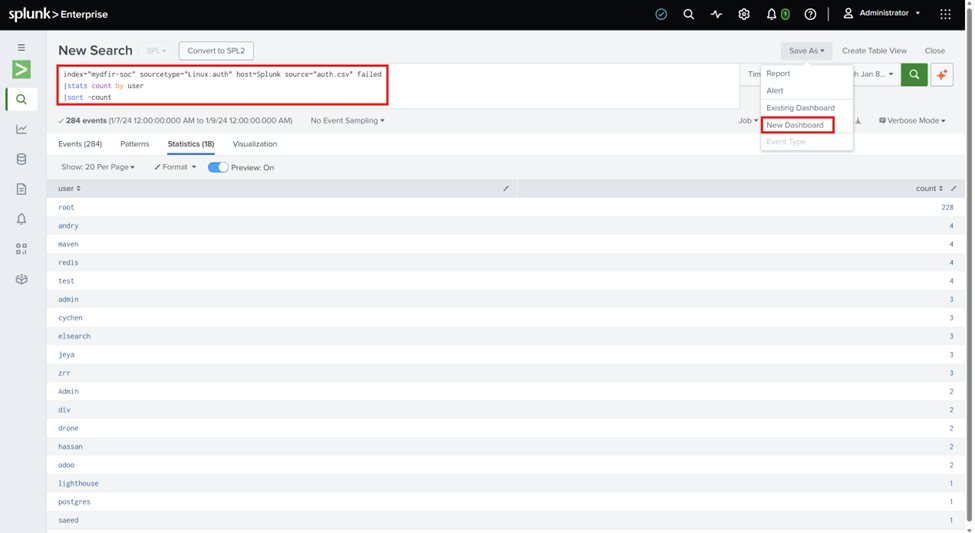Select the Search sidebar icon

click(x=21, y=99)
